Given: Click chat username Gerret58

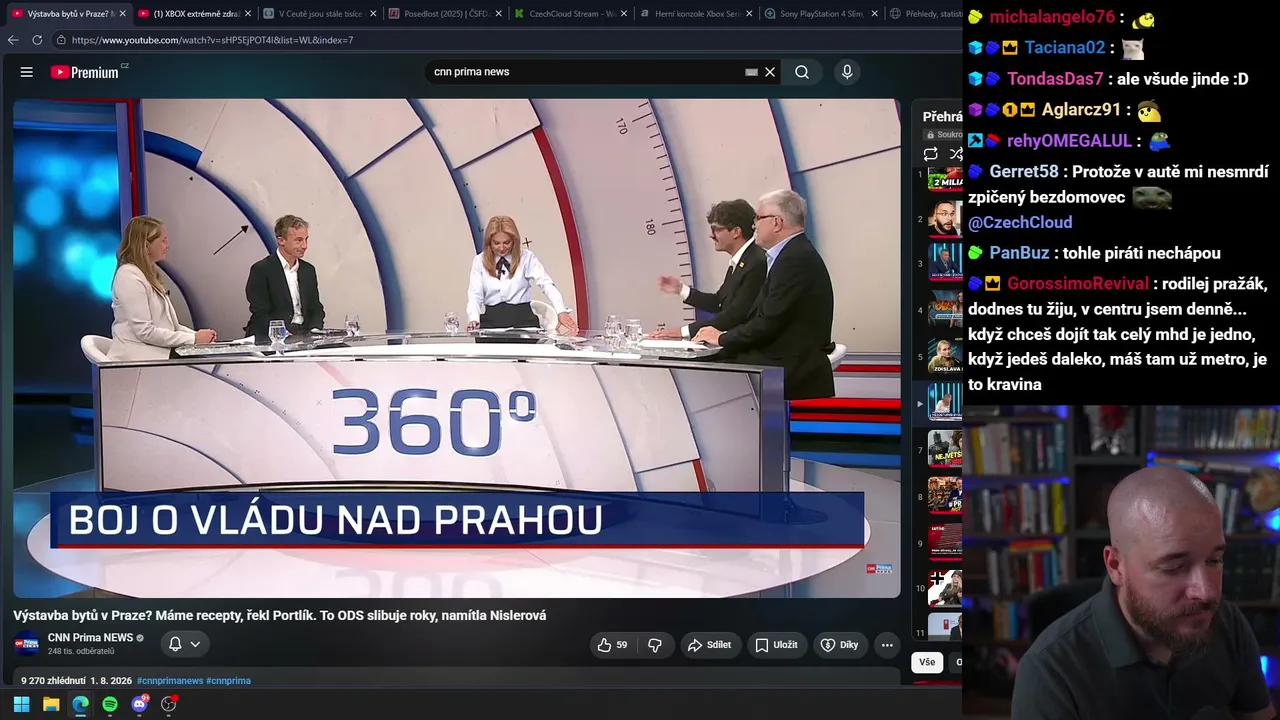Looking at the screenshot, I should (x=1024, y=172).
